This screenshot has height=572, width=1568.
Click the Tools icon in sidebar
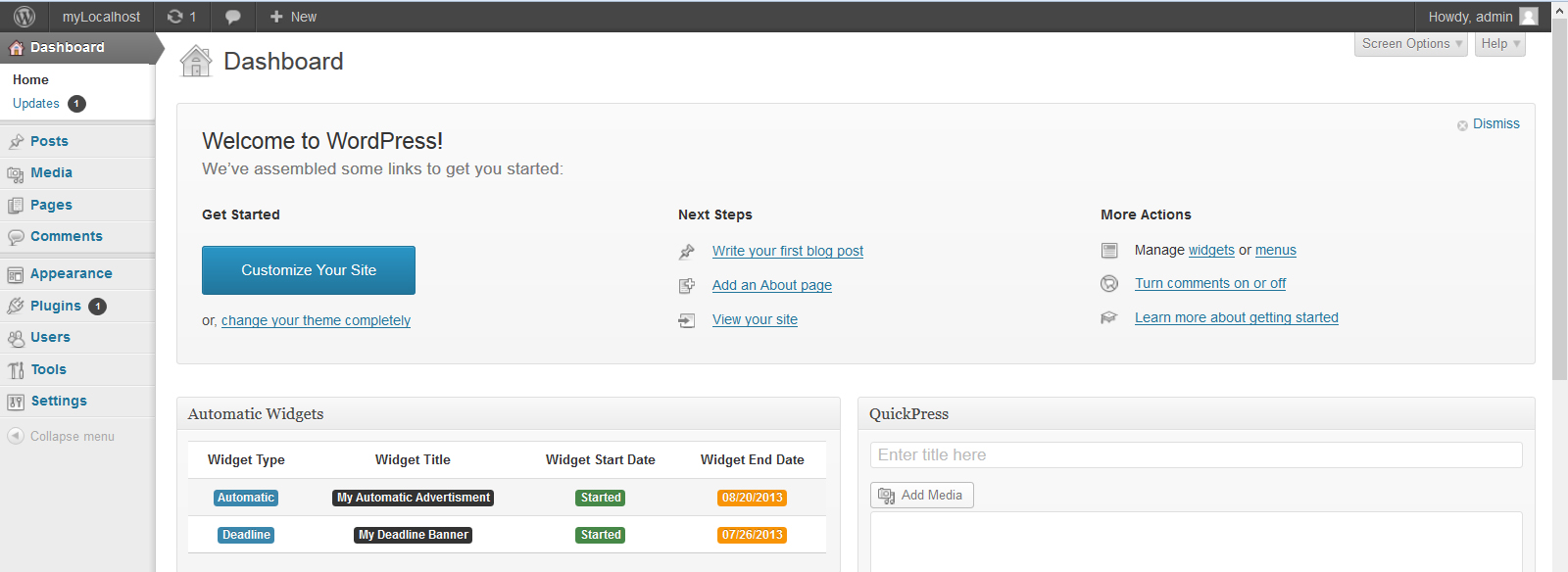click(16, 370)
